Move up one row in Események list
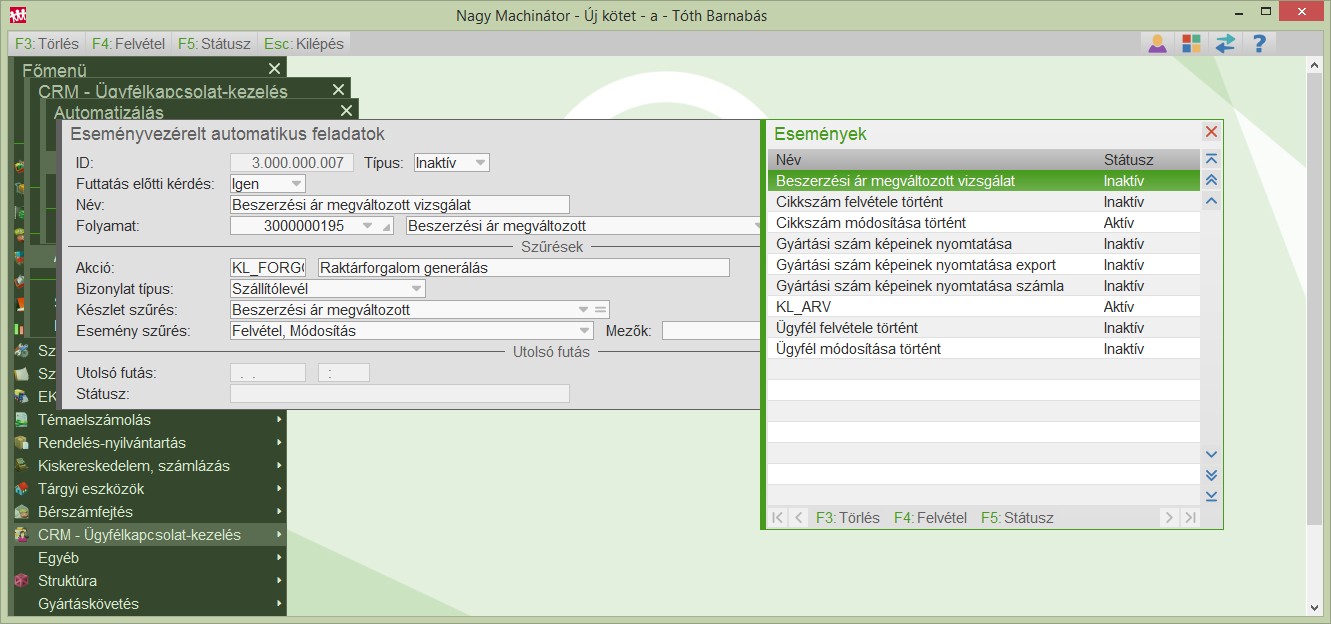 [x=1211, y=201]
